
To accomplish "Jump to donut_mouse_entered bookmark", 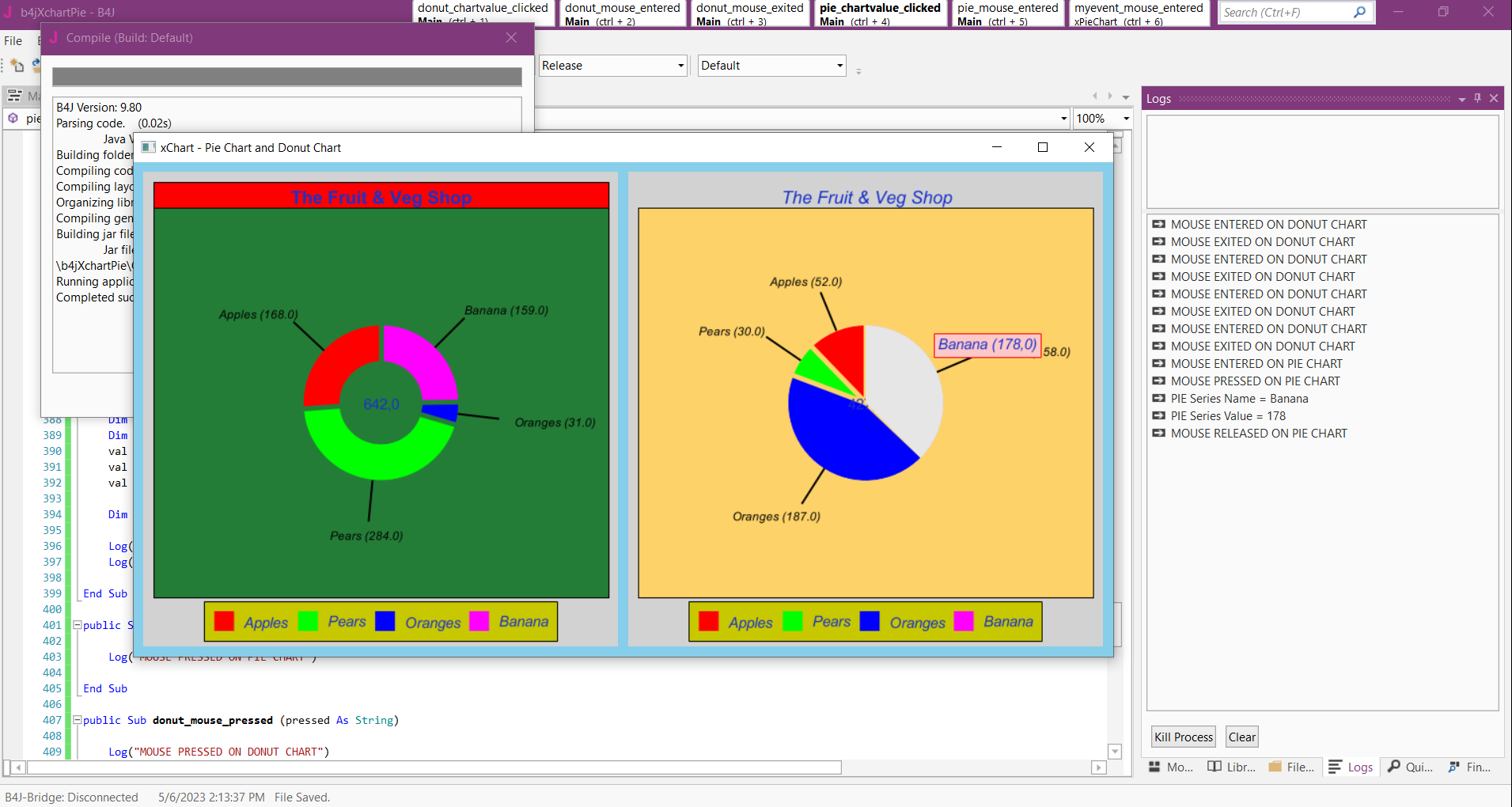I will tap(622, 13).
